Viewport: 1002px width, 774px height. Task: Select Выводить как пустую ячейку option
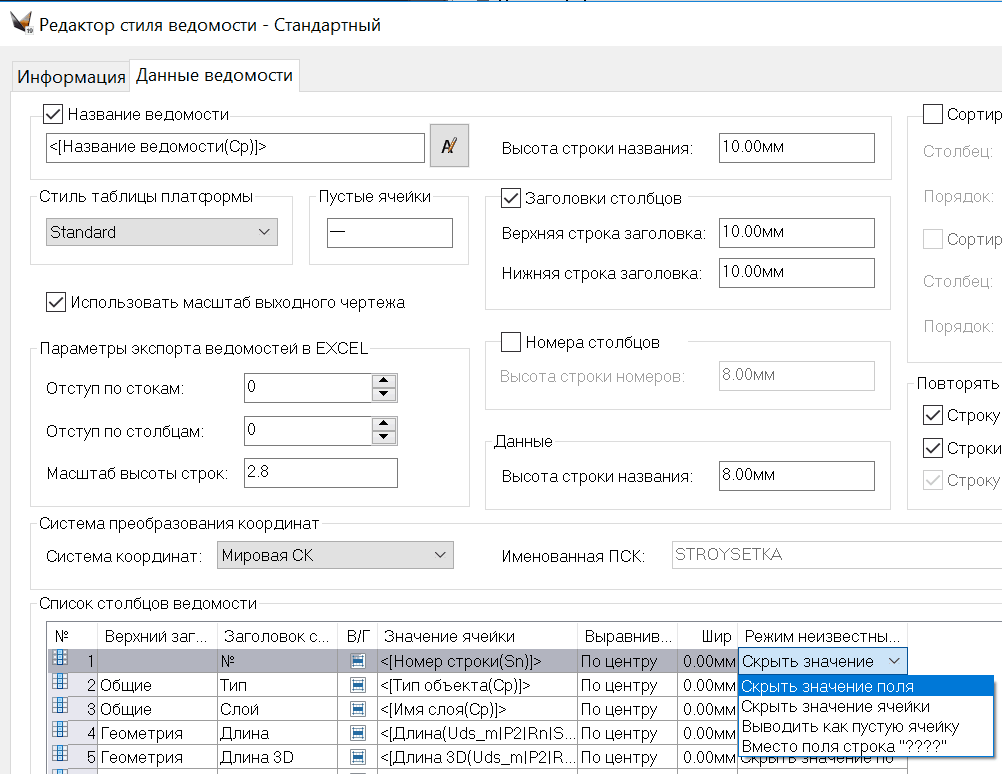coord(850,726)
